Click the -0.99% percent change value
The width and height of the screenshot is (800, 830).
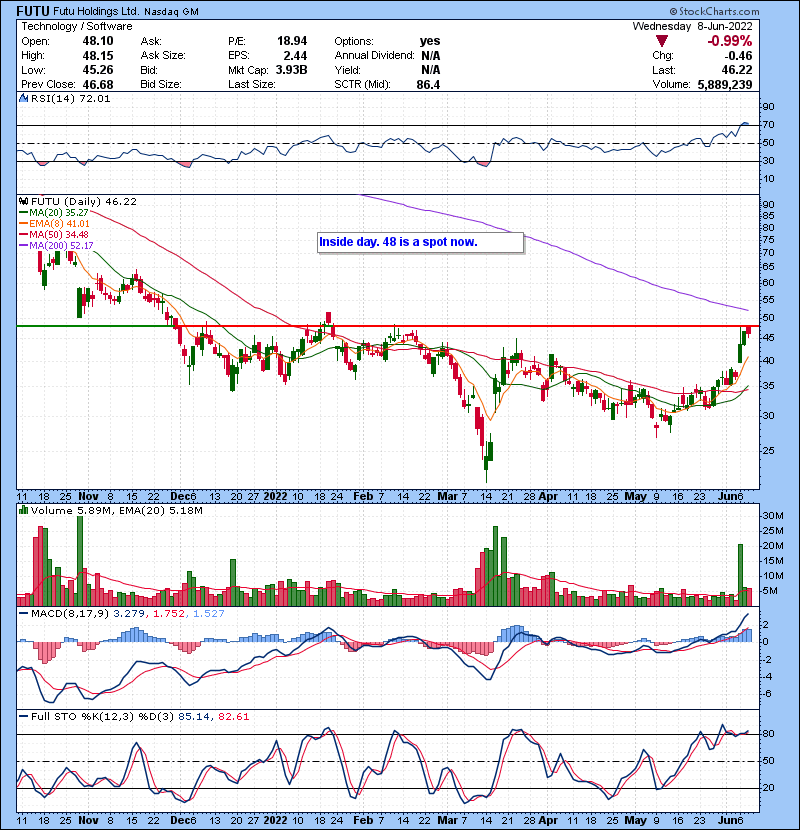tap(730, 41)
